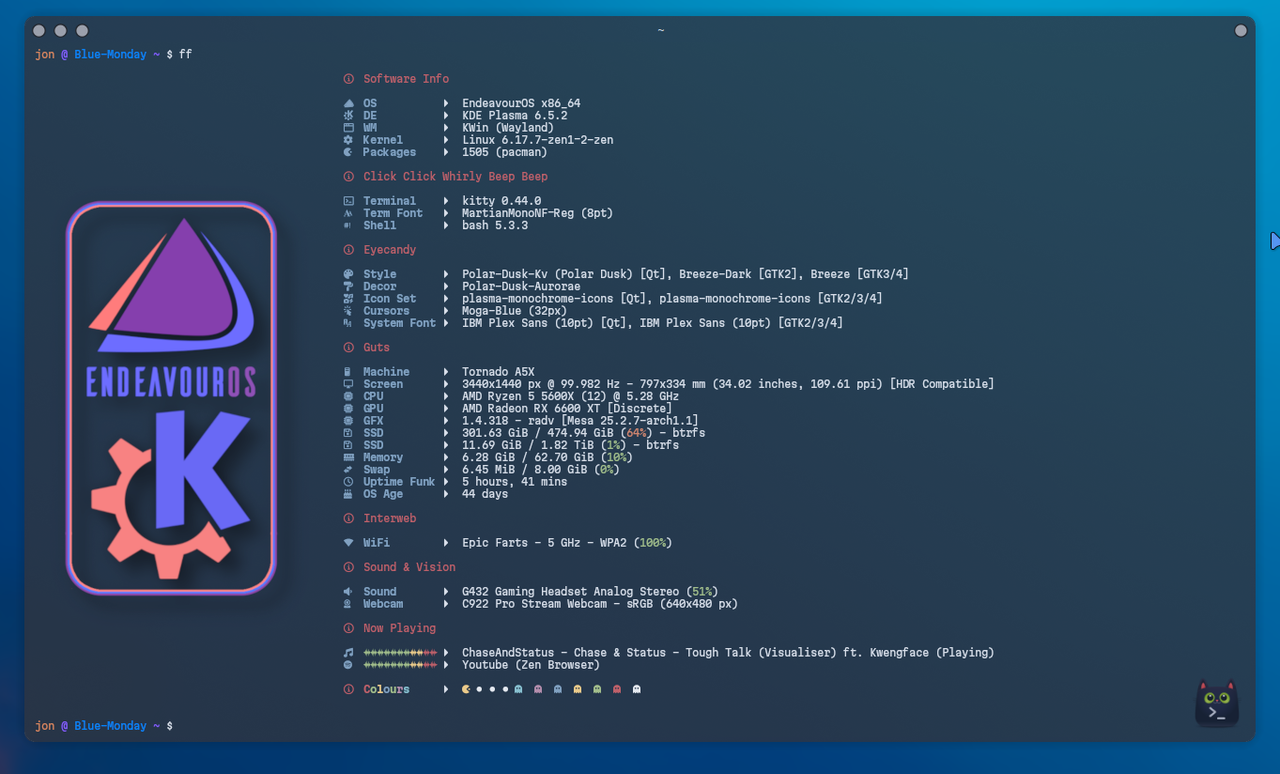Click the Interweb section heading

[x=390, y=519]
